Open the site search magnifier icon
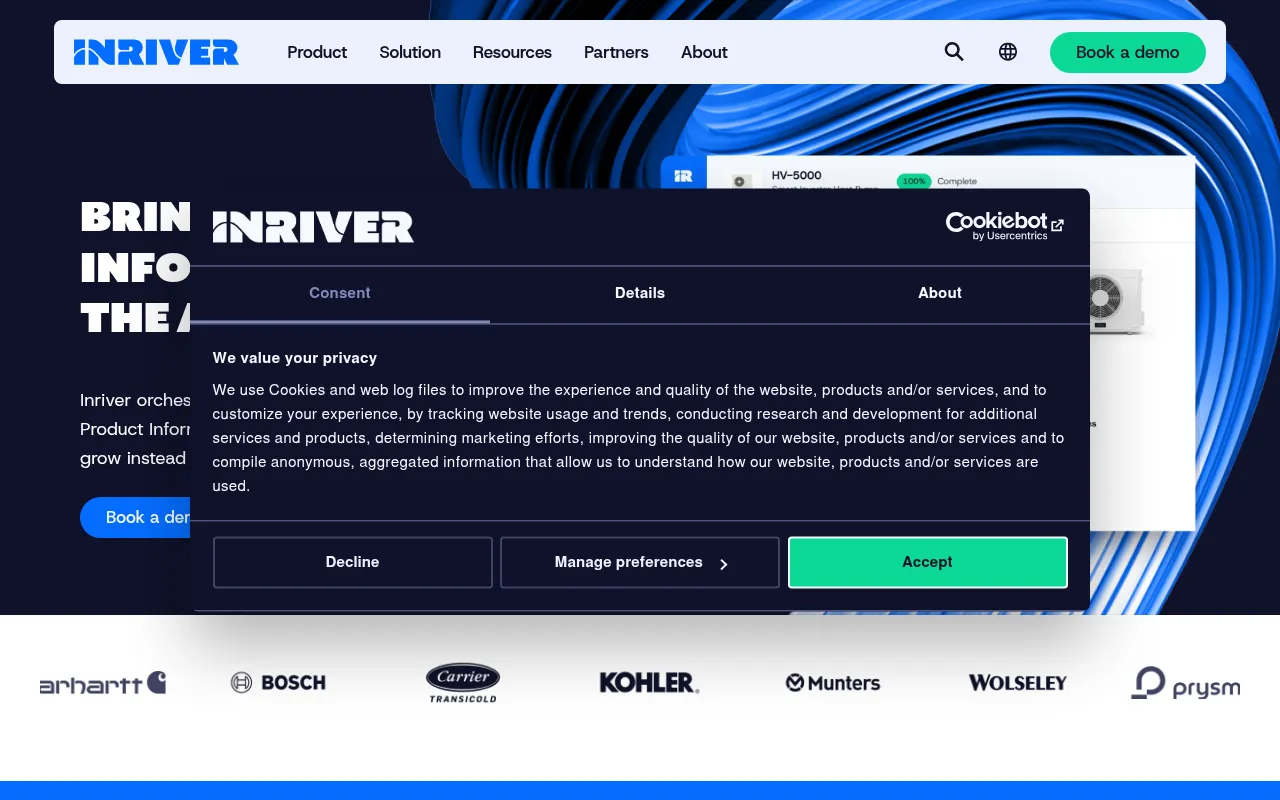Viewport: 1280px width, 800px height. click(x=954, y=52)
